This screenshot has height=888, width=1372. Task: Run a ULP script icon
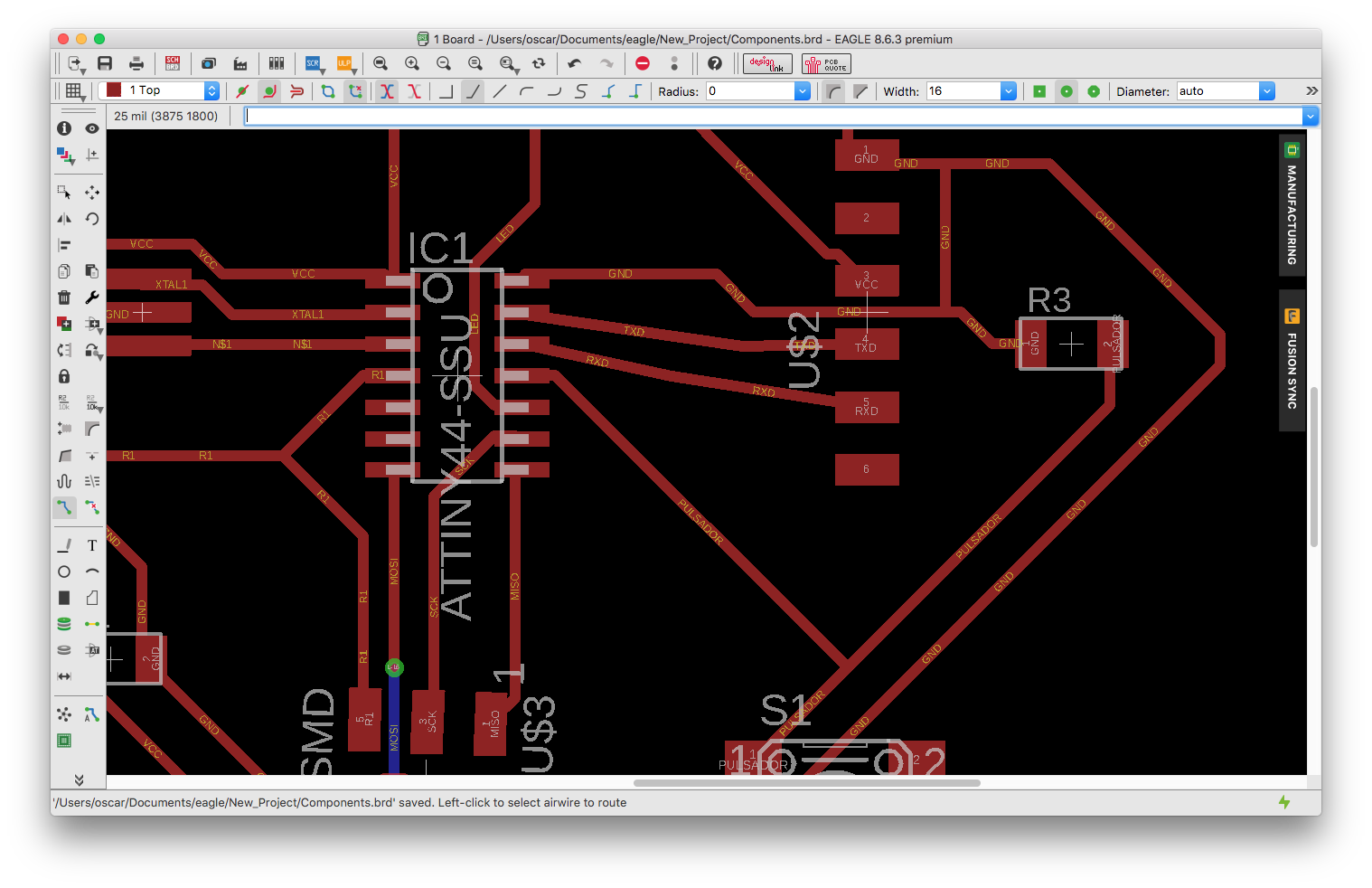(x=344, y=63)
